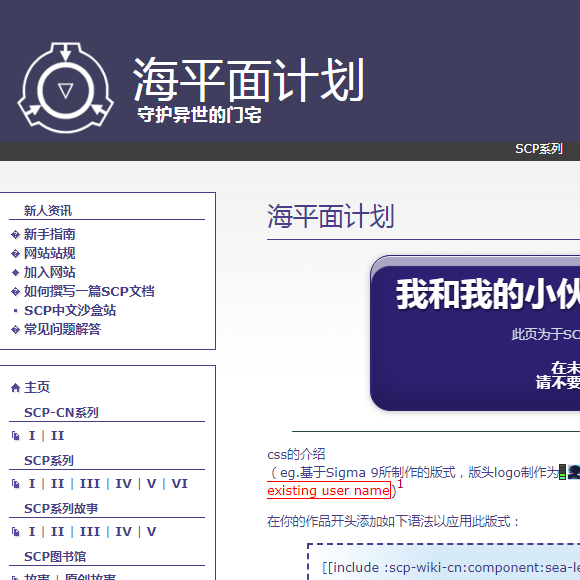Open SCP系列 series II

tap(57, 484)
